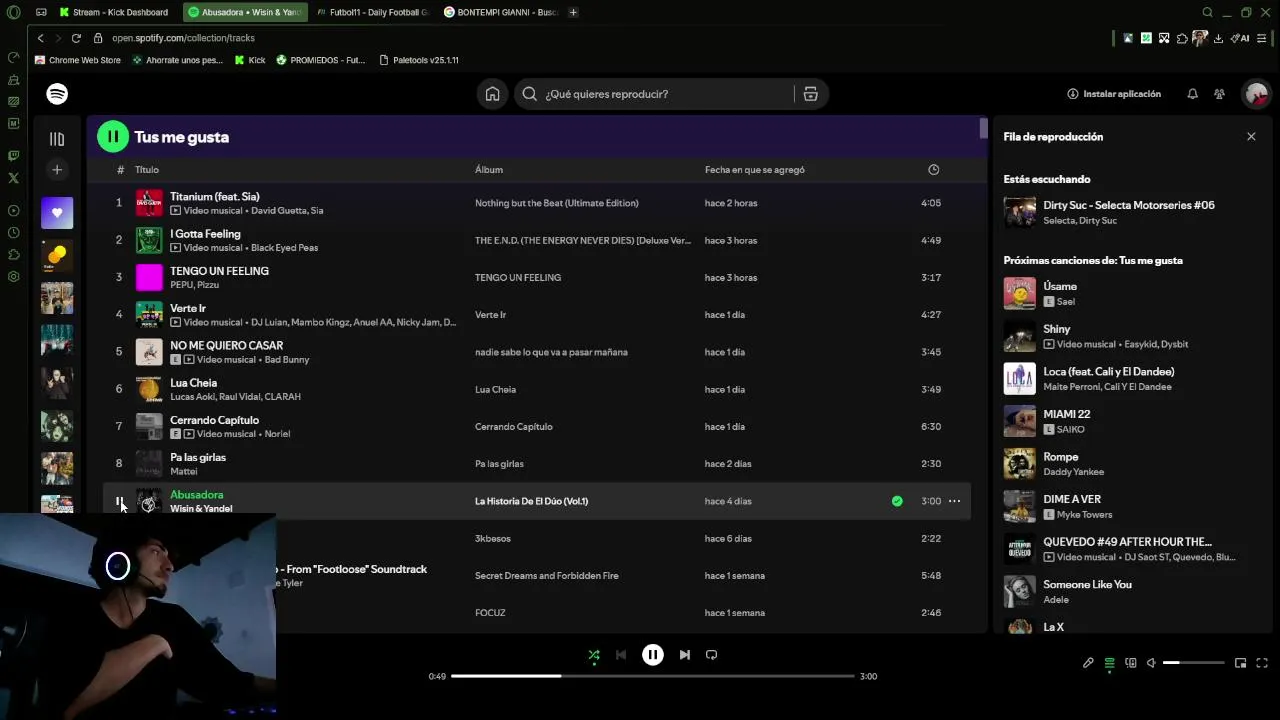Open the PROMIEDOS bookmark

click(320, 60)
